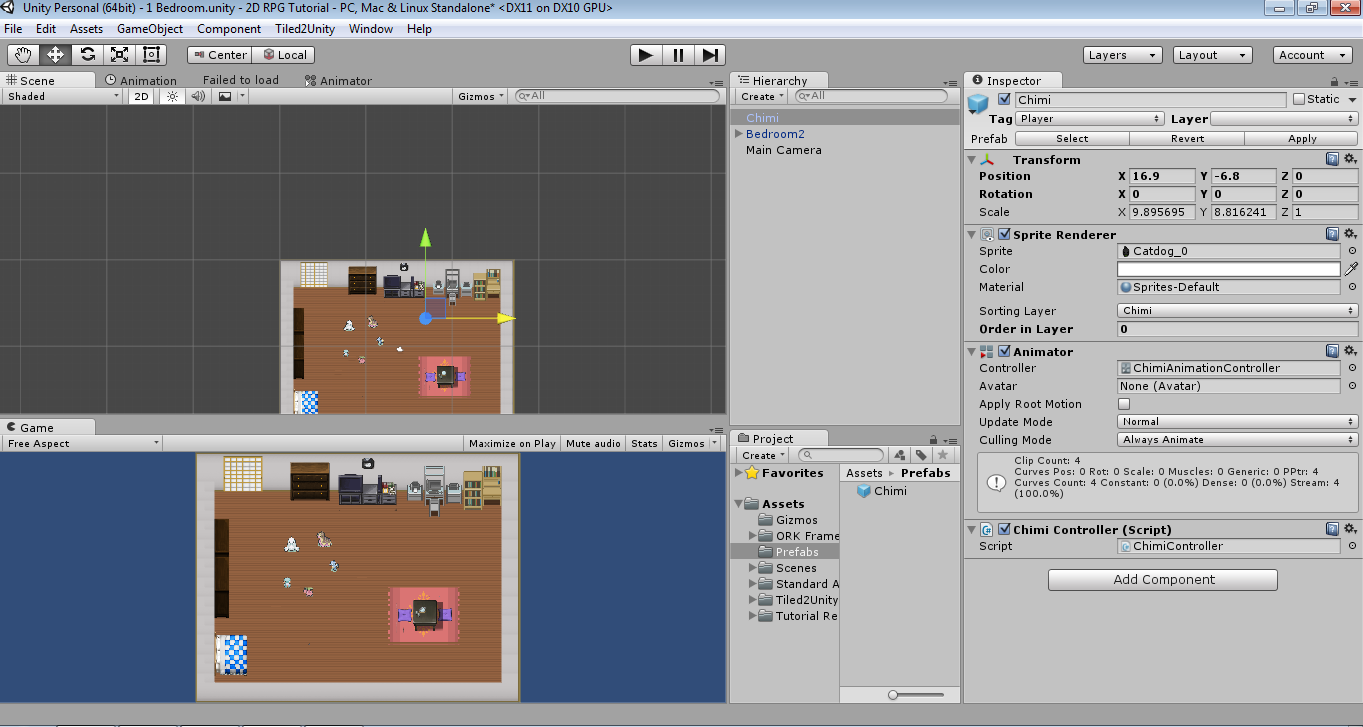This screenshot has width=1363, height=727.
Task: Collapse the Assets folder tree
Action: click(x=739, y=503)
